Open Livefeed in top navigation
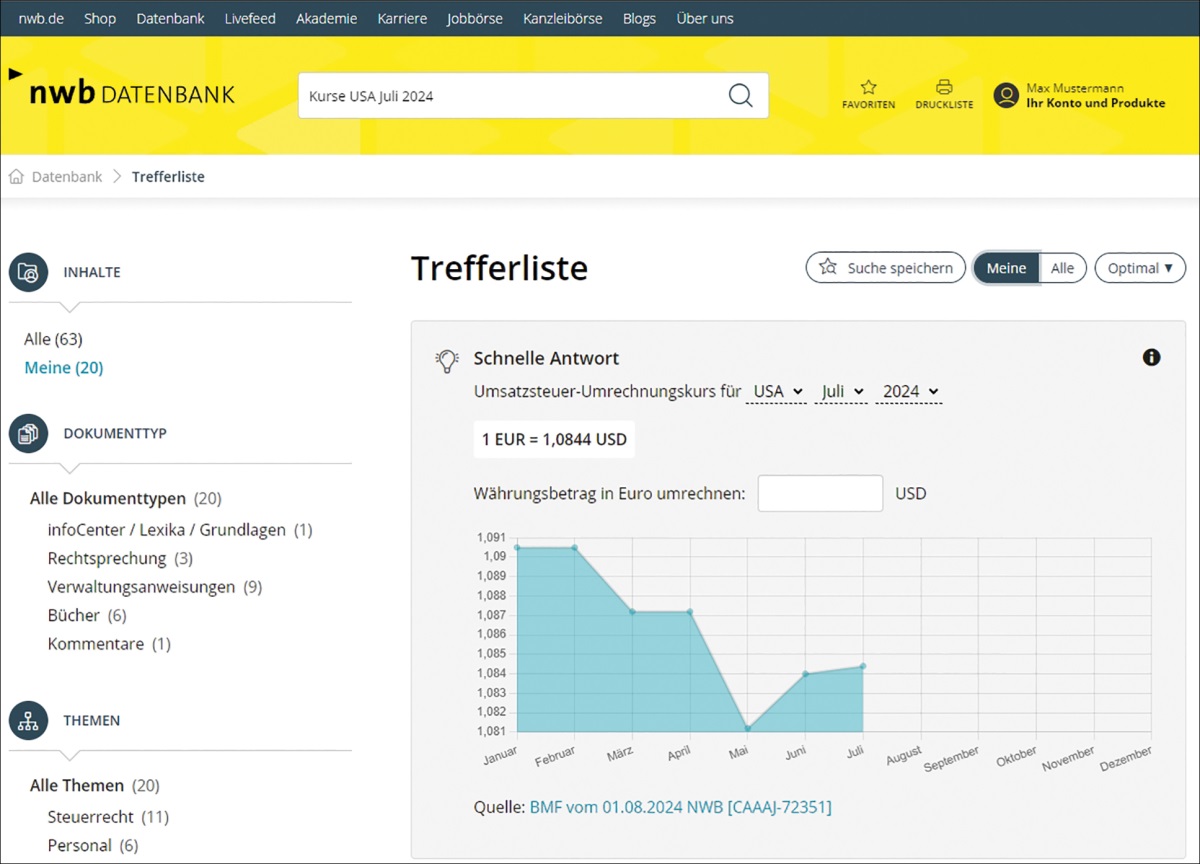 (250, 19)
